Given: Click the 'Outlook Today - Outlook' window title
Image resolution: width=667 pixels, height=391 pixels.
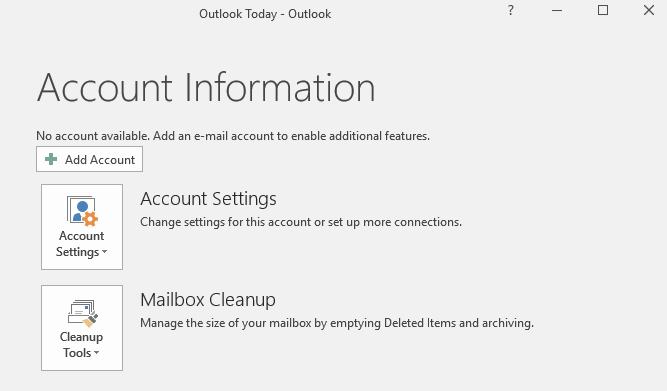Looking at the screenshot, I should point(265,14).
